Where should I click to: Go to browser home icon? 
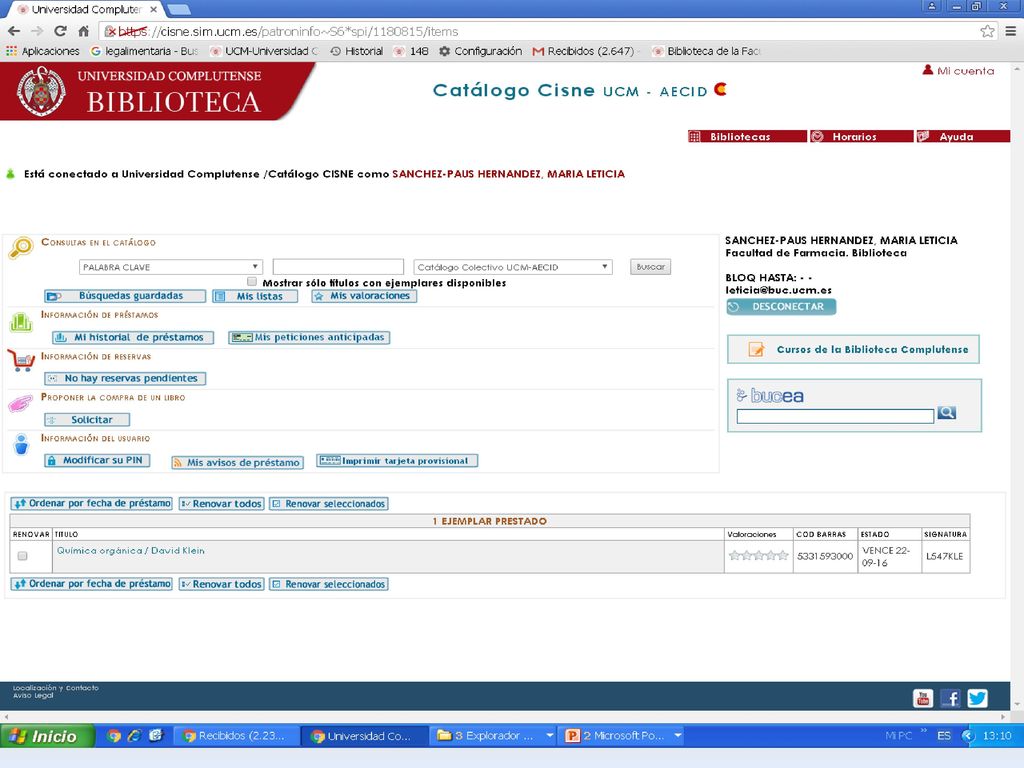coord(83,31)
